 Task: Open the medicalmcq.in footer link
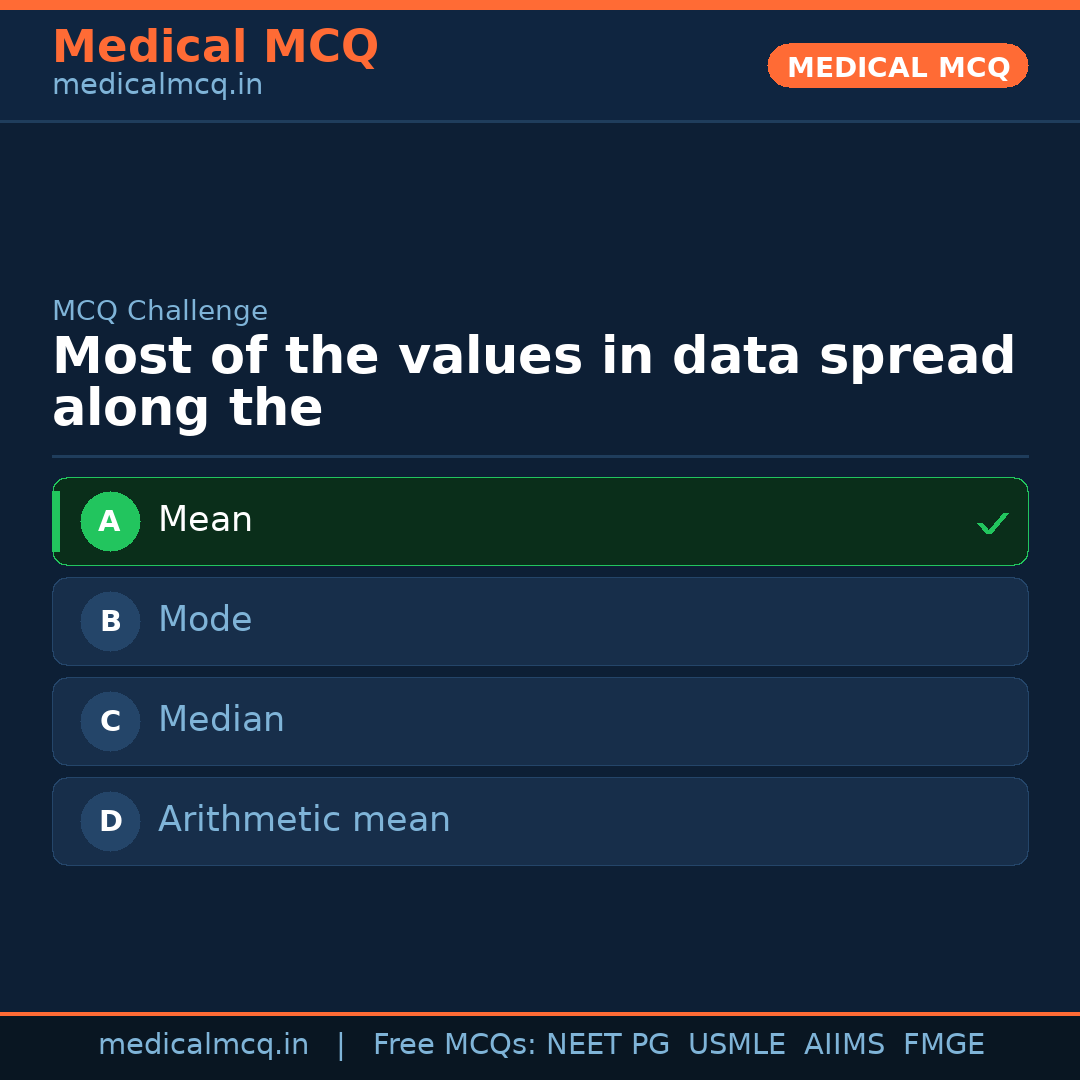(x=204, y=1044)
